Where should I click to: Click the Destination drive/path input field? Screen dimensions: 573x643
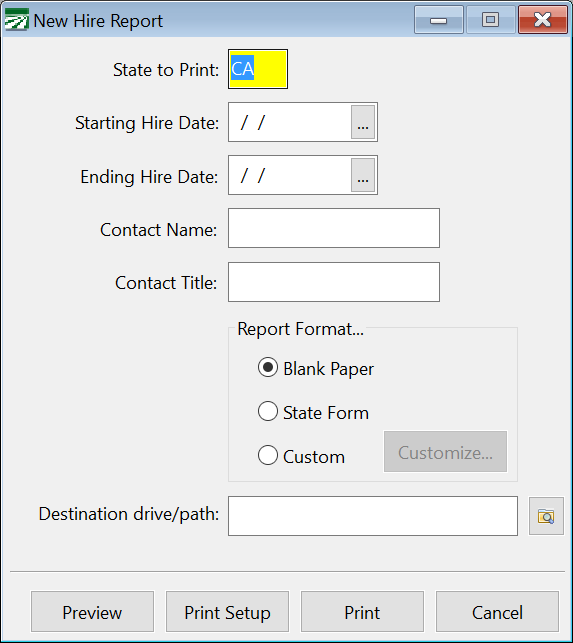(373, 516)
